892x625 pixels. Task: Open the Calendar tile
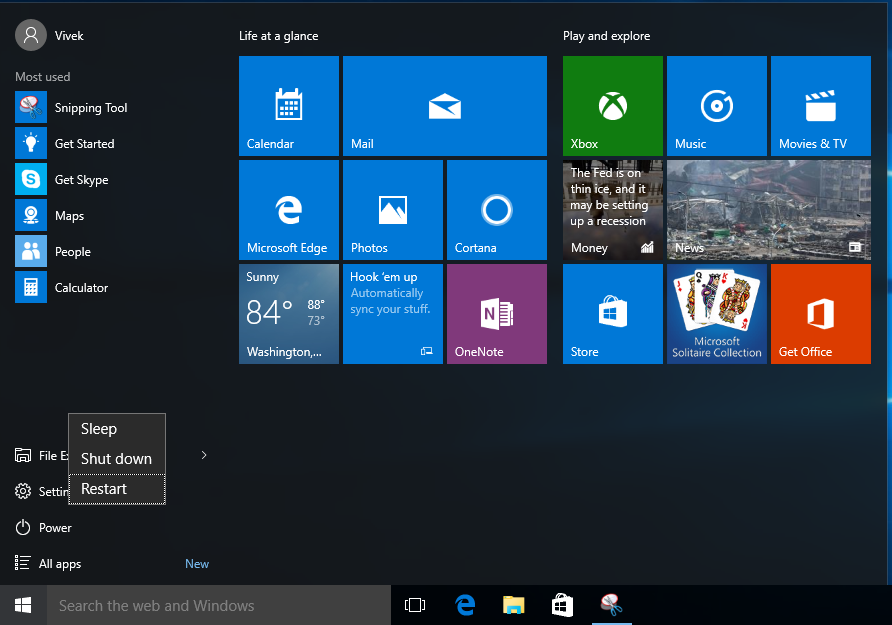coord(288,105)
